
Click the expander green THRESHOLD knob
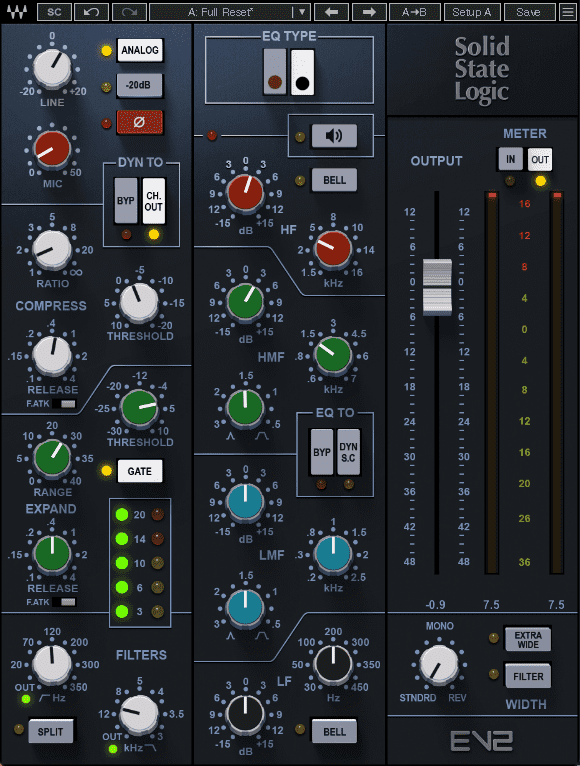(139, 408)
